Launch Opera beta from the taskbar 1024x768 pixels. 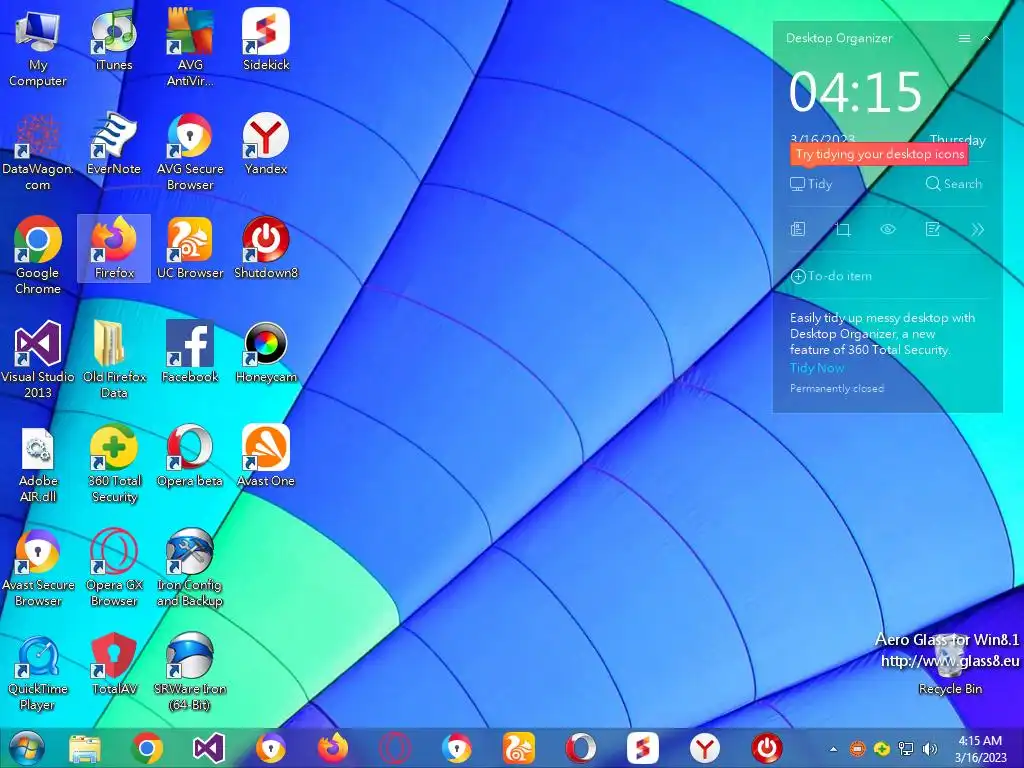point(581,748)
